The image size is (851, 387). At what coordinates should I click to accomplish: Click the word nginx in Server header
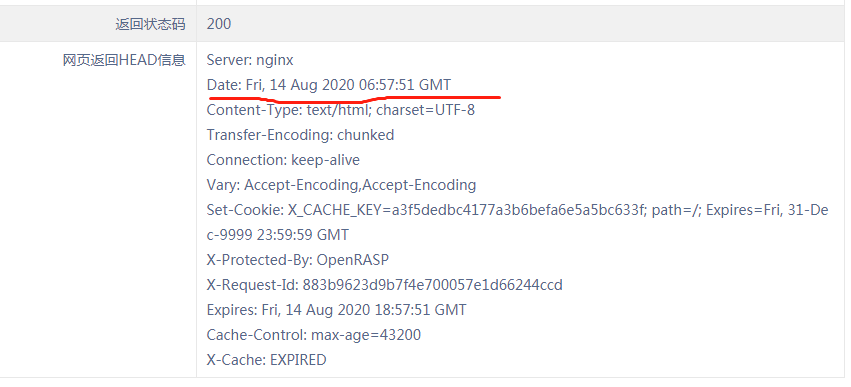[275, 61]
